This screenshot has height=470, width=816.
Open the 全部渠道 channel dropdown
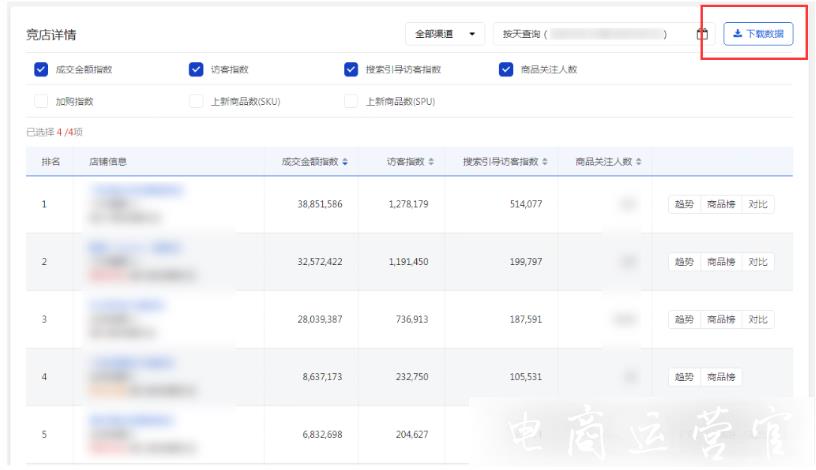[x=445, y=35]
